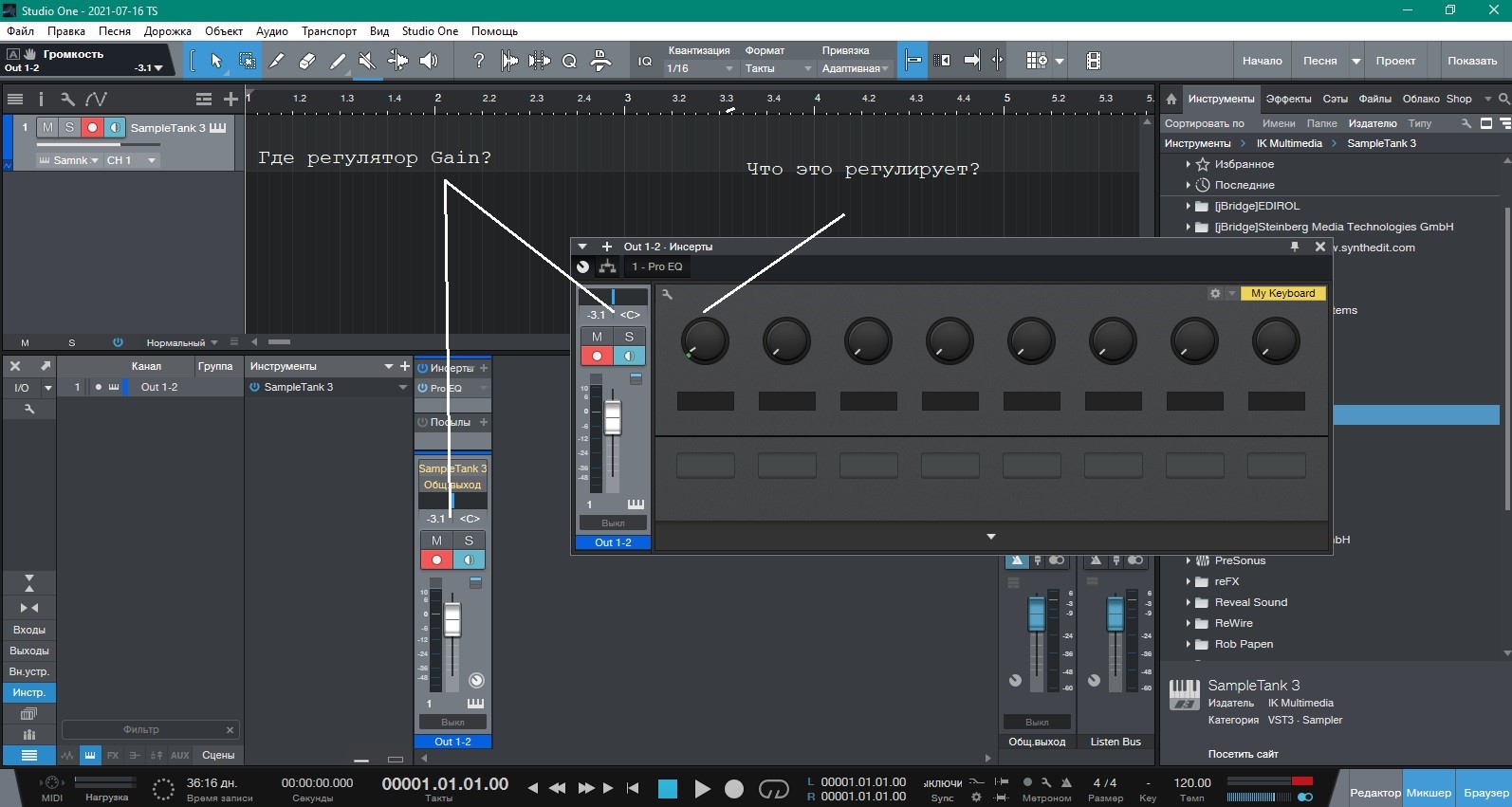The image size is (1512, 807).
Task: Click the wrench icon in macro panel
Action: click(x=667, y=294)
